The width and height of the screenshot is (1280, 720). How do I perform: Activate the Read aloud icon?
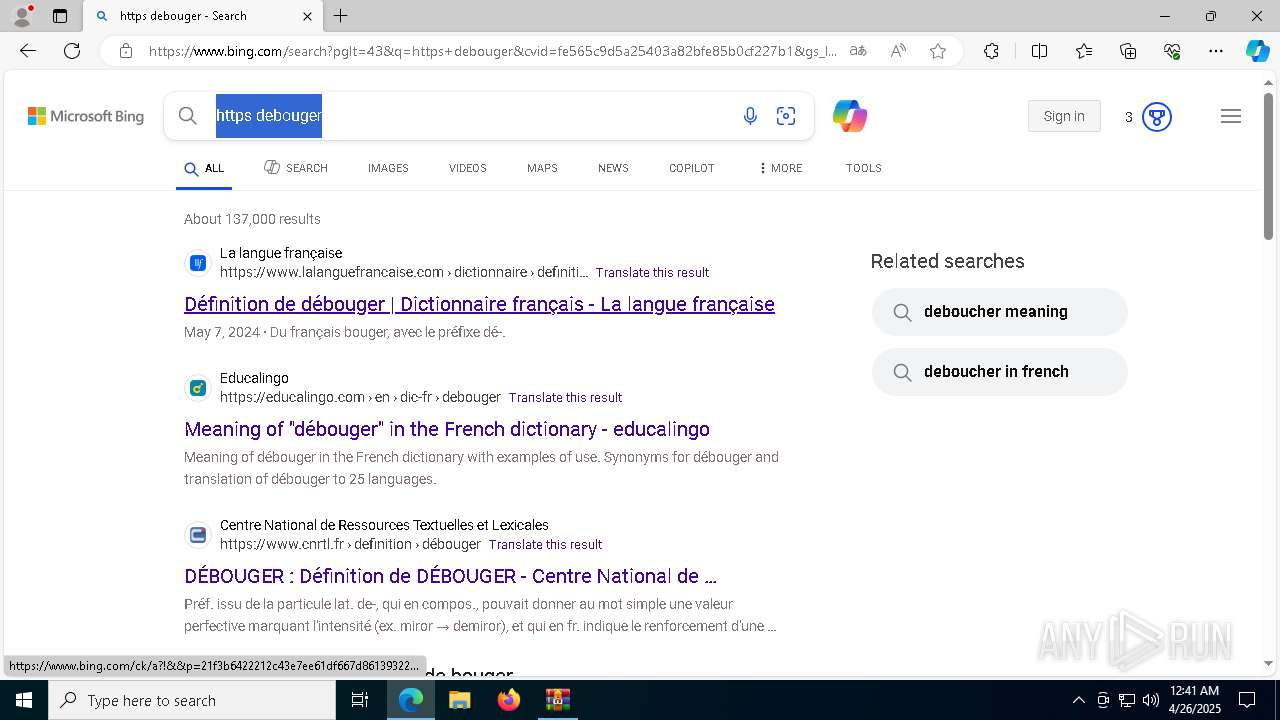[898, 51]
